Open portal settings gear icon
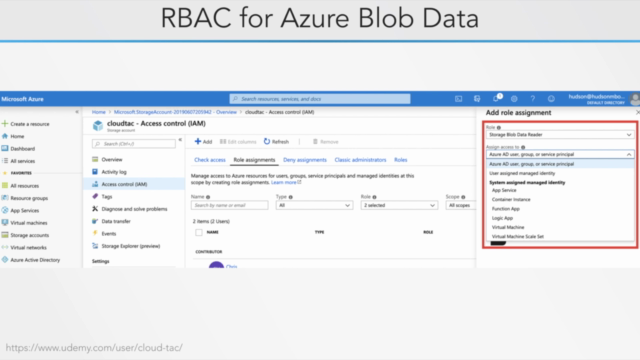The image size is (640, 360). [514, 99]
